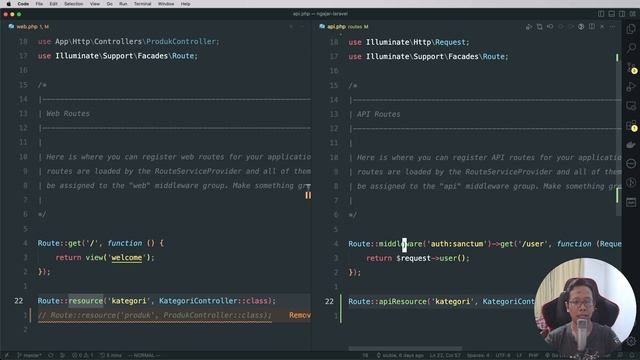Open the Window menu
Viewport: 640px width, 360px height.
tap(166, 4)
